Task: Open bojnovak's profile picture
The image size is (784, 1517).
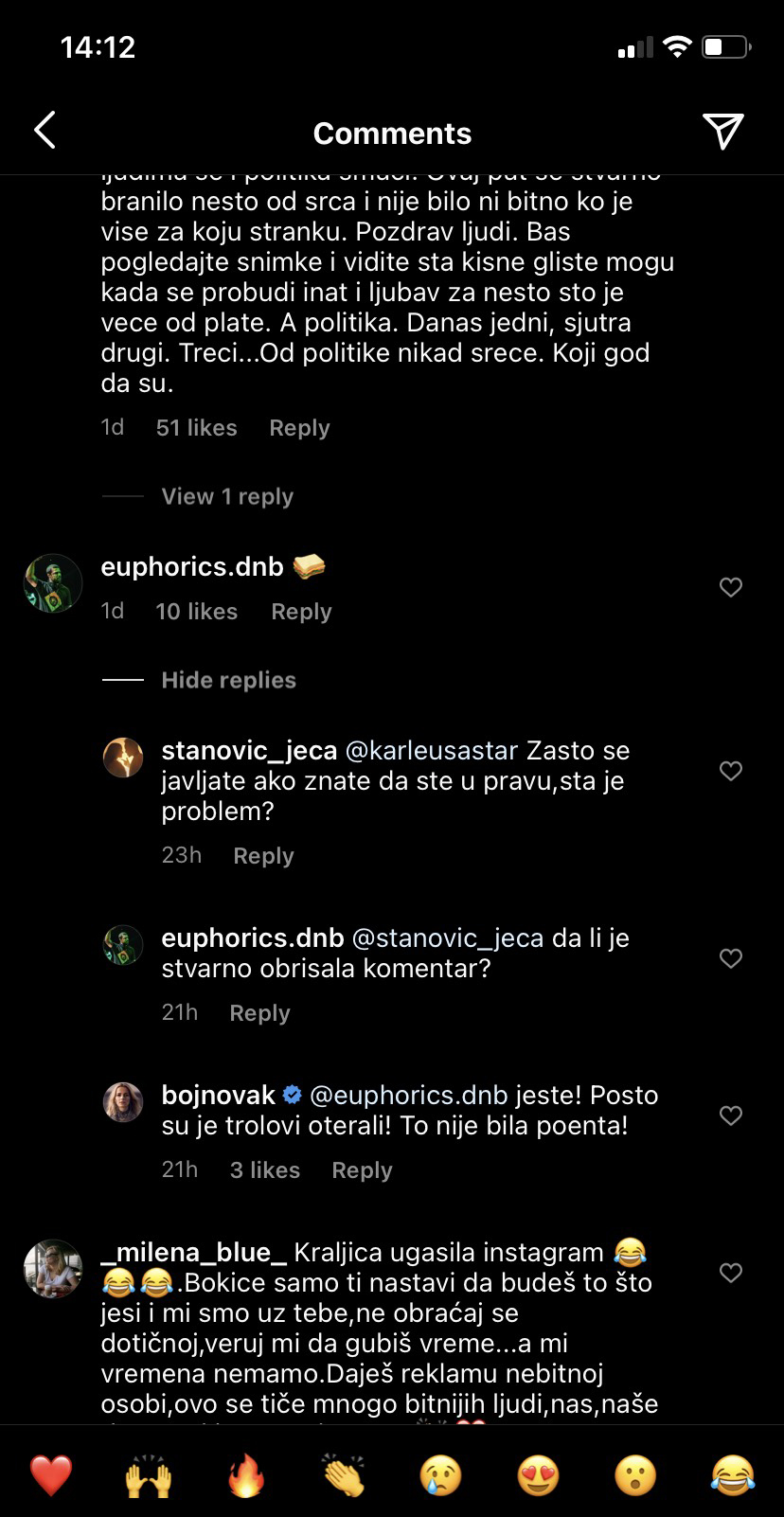Action: tap(123, 1102)
